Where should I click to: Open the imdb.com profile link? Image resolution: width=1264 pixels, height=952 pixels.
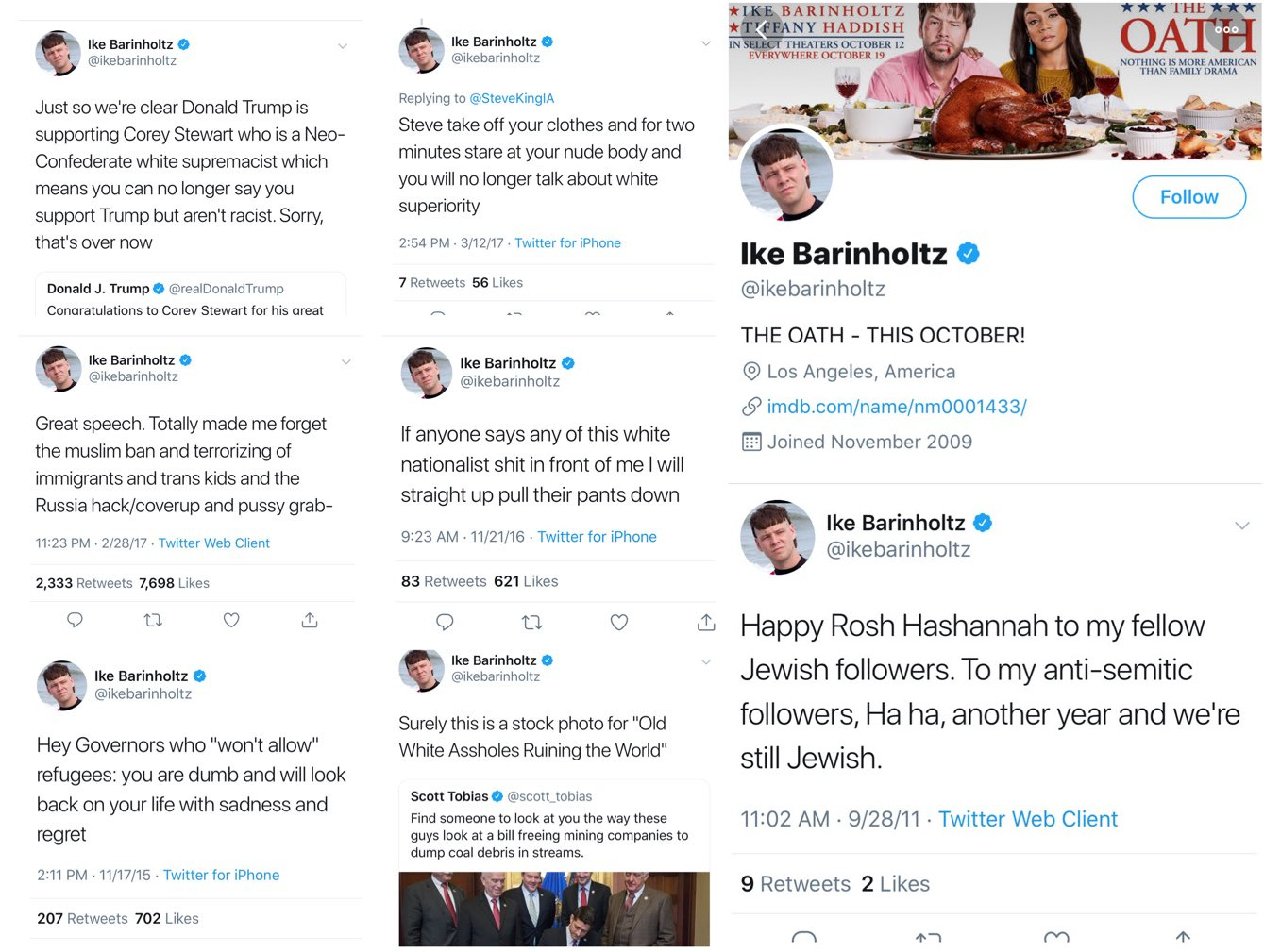pos(896,407)
